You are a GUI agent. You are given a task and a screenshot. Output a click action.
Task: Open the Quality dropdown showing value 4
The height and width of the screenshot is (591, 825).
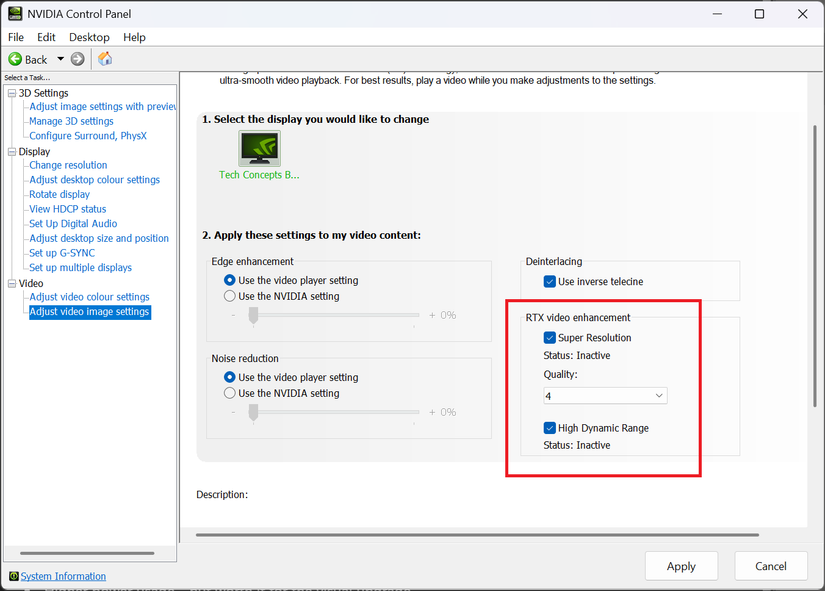604,395
